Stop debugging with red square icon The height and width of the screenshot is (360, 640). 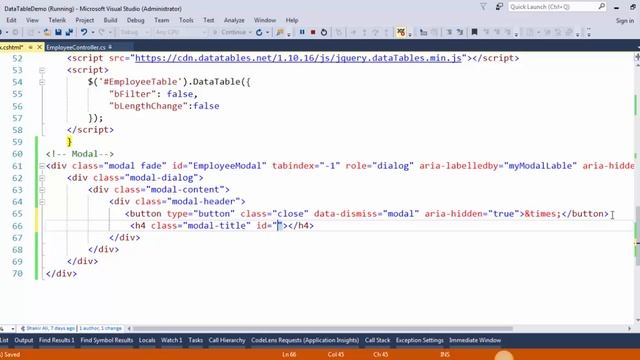tap(313, 32)
